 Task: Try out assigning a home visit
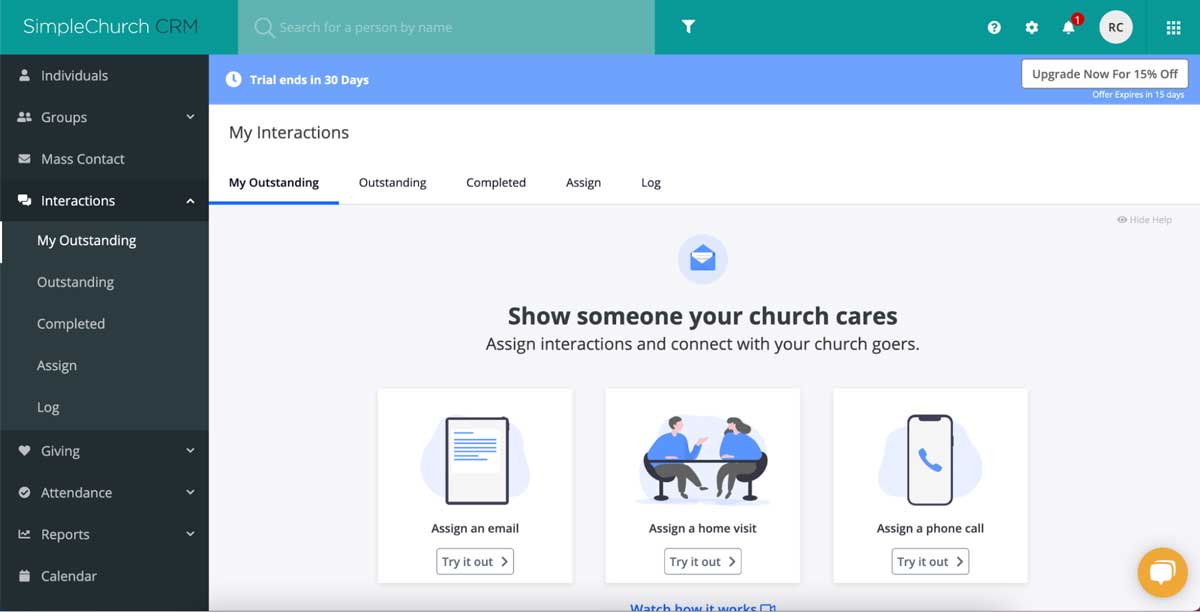pyautogui.click(x=702, y=561)
